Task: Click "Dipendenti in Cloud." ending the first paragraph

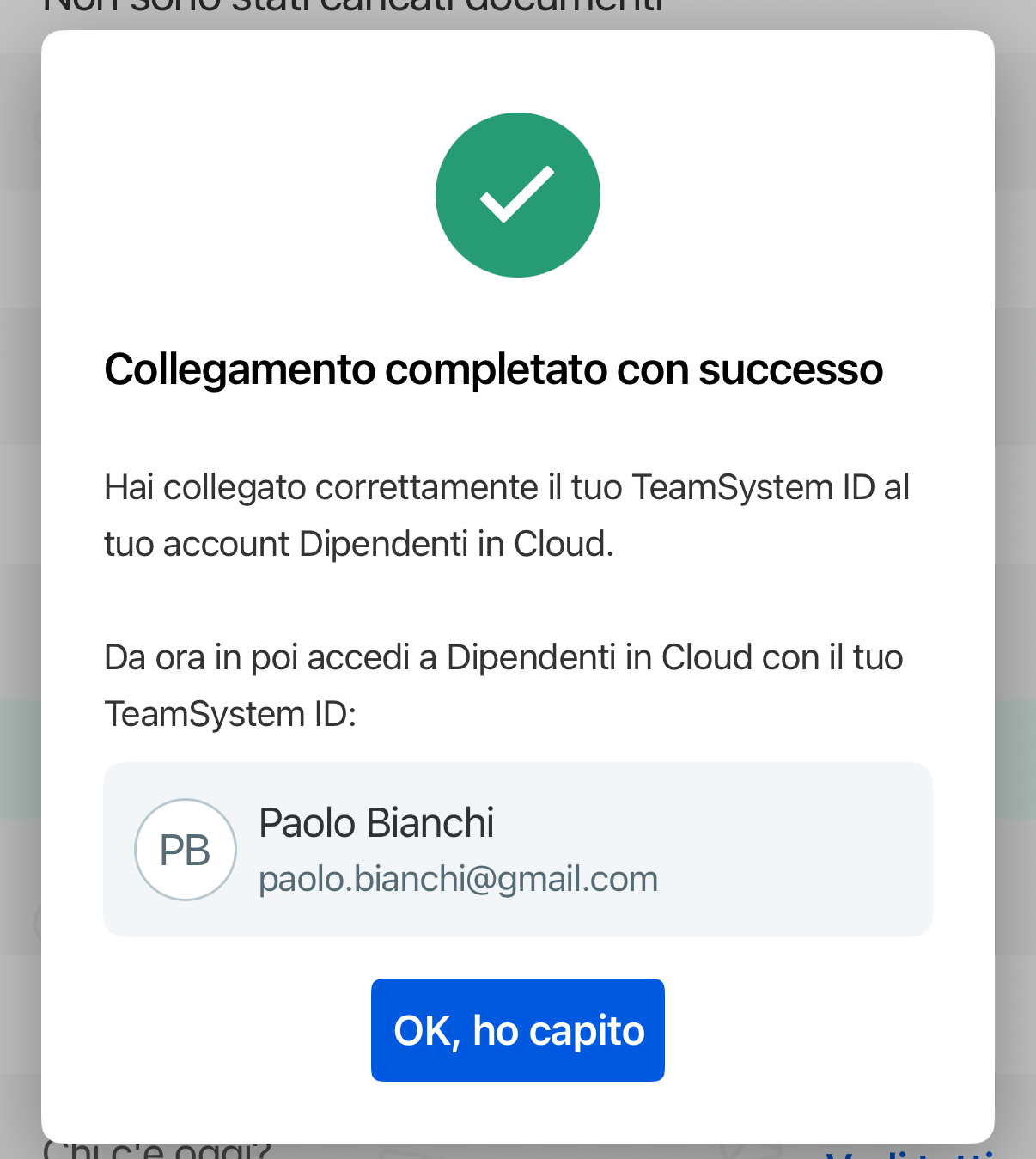Action: click(456, 545)
